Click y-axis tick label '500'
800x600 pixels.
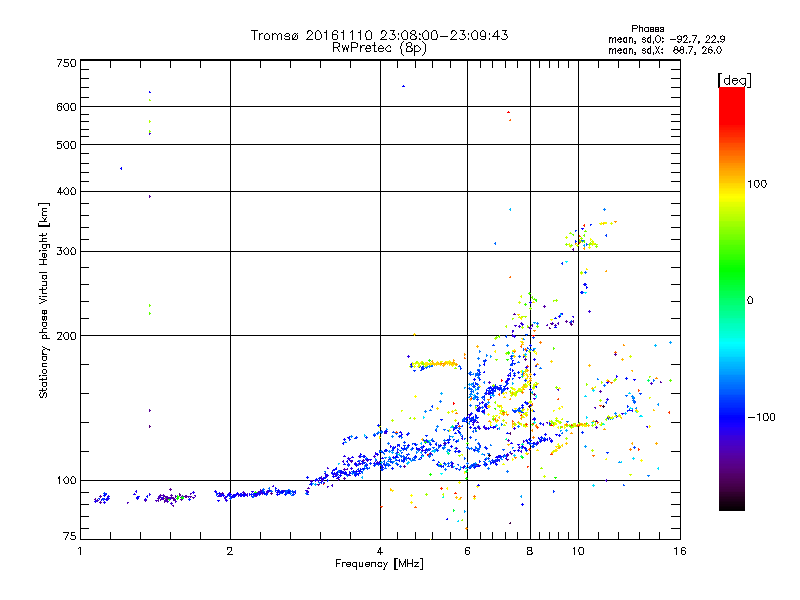click(67, 145)
